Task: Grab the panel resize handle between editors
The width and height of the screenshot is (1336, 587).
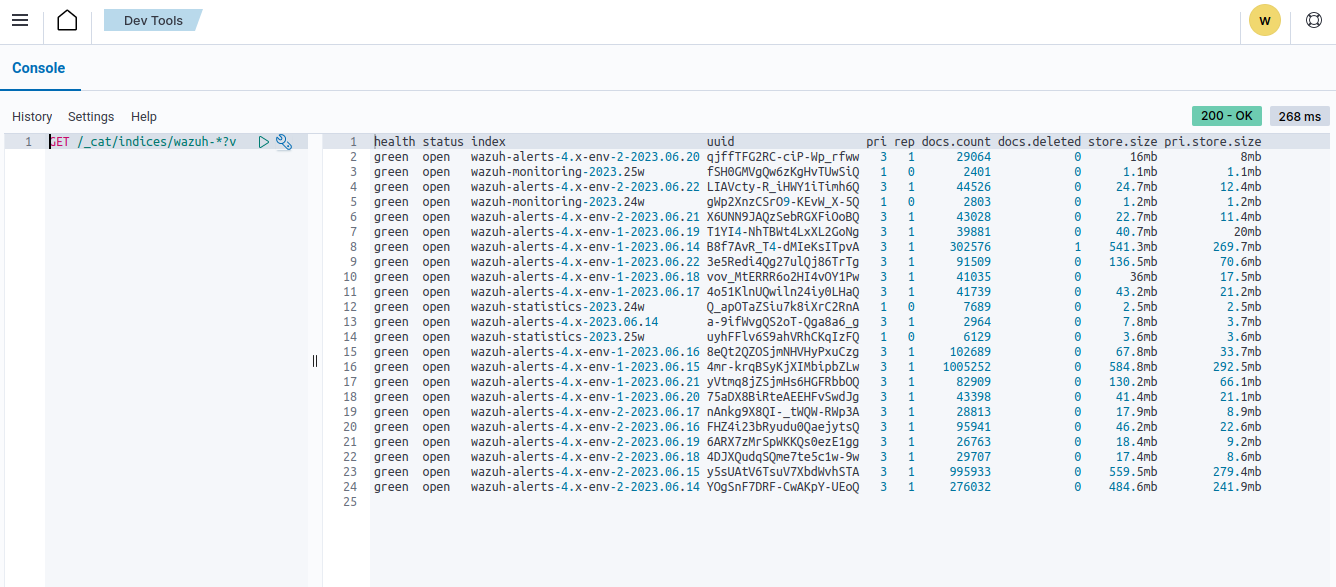Action: [315, 361]
